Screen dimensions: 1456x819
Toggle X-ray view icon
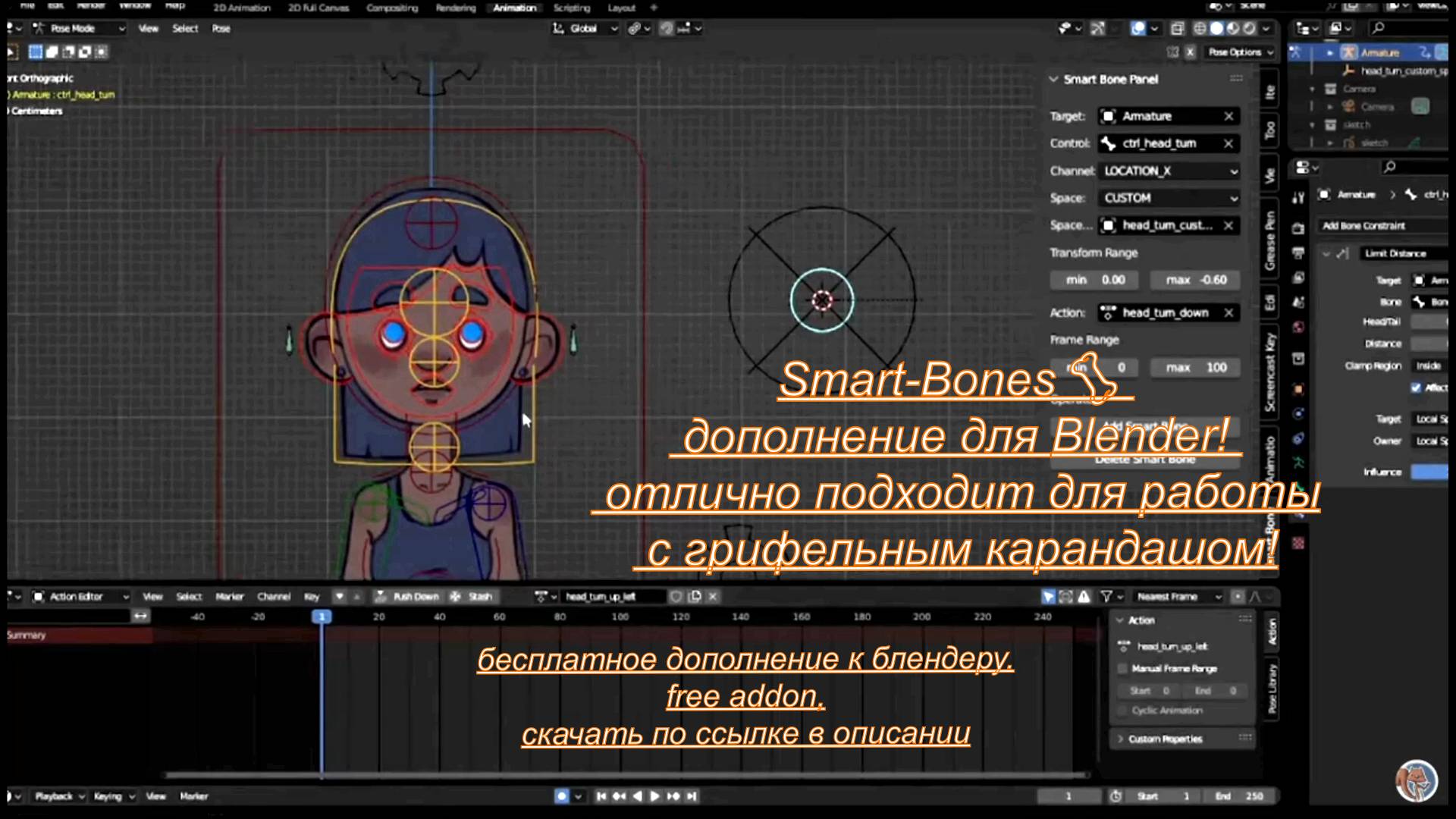(1177, 28)
